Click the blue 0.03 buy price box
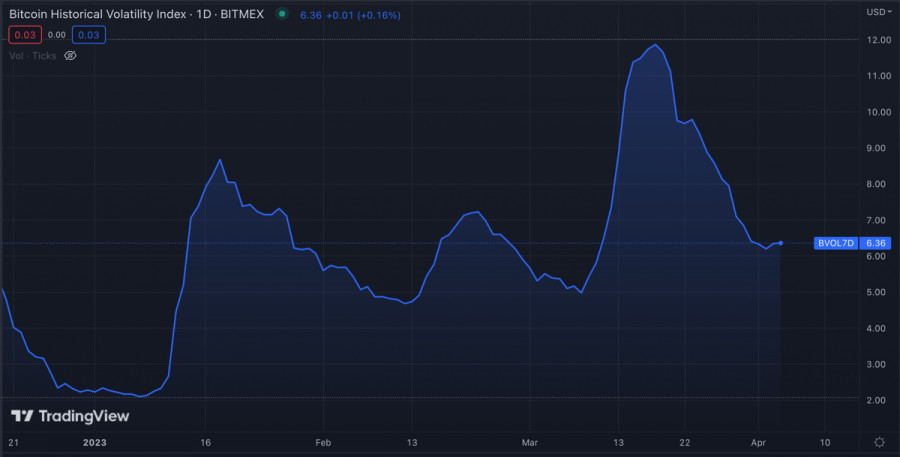This screenshot has width=900, height=457. 88,35
